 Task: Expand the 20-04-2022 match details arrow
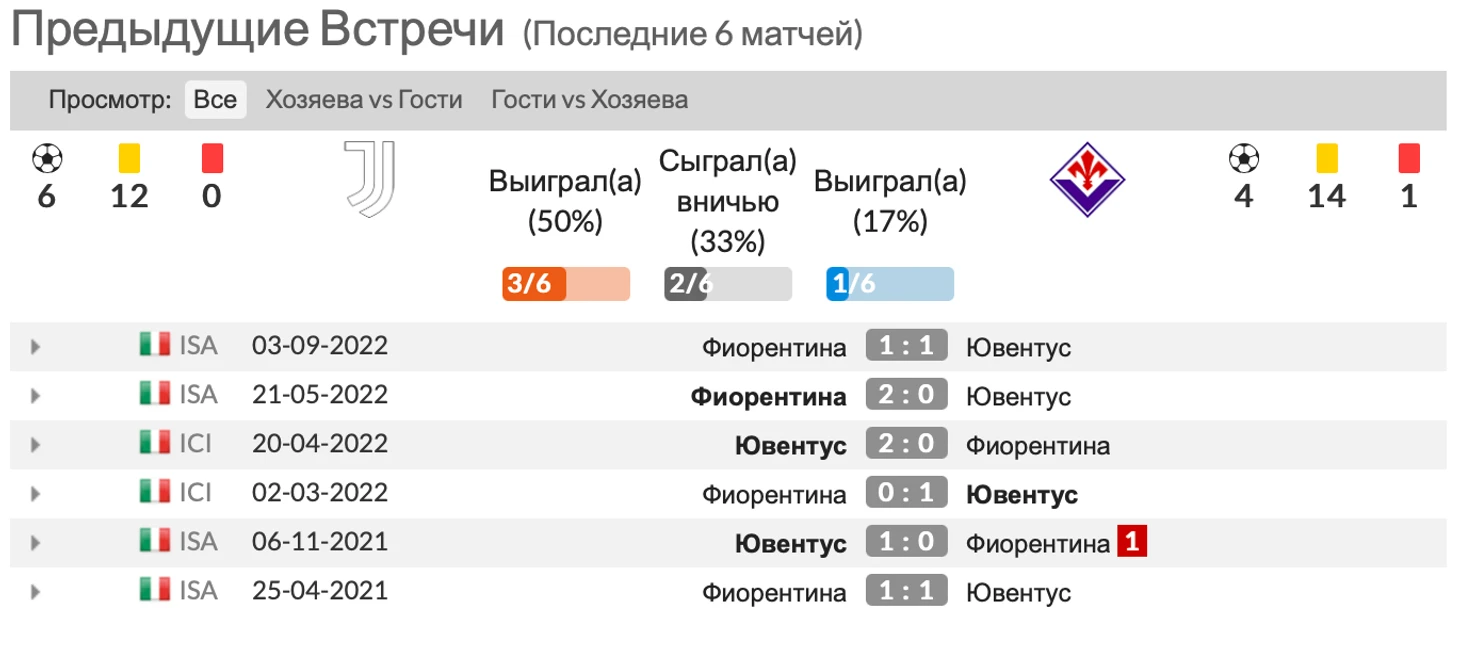(36, 445)
